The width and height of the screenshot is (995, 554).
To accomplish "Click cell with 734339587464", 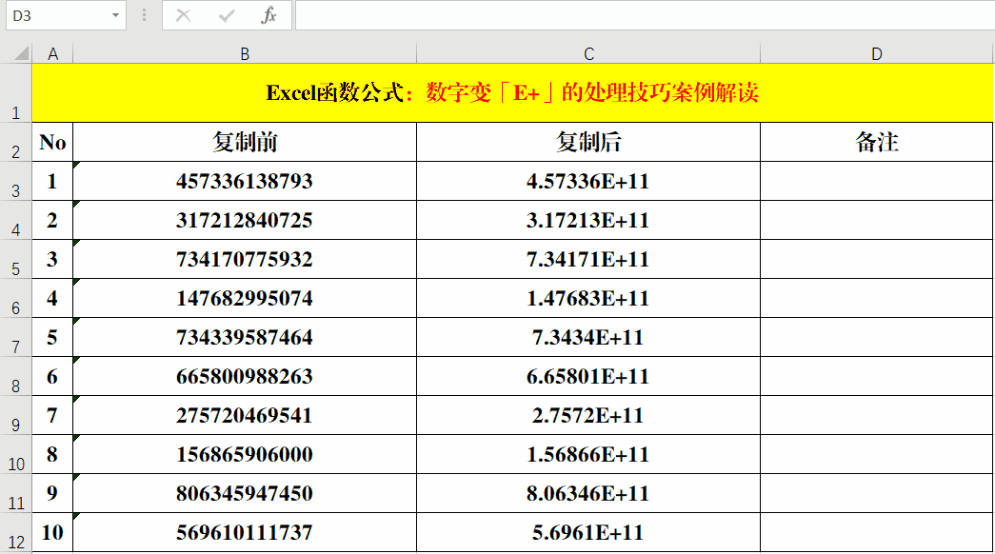I will point(245,337).
